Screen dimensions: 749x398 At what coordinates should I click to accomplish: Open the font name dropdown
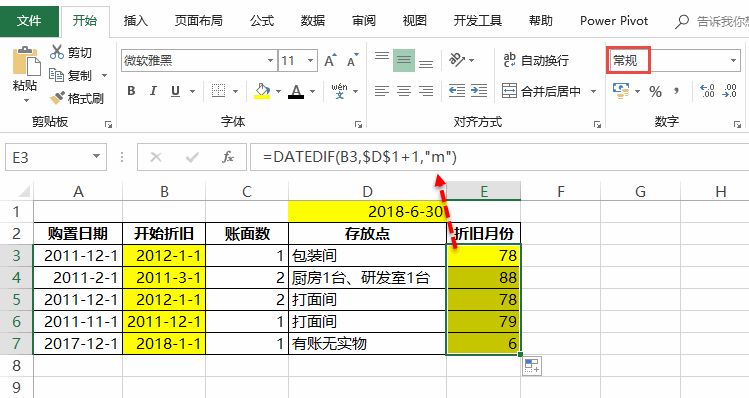[270, 61]
